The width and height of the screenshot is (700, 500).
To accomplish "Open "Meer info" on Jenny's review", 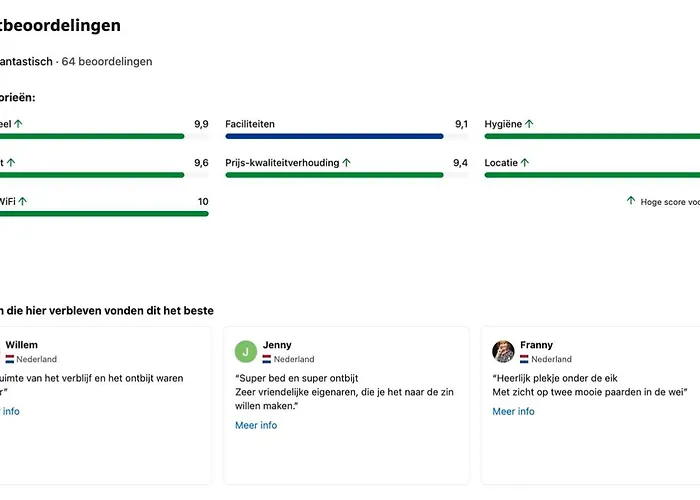I will pyautogui.click(x=256, y=425).
